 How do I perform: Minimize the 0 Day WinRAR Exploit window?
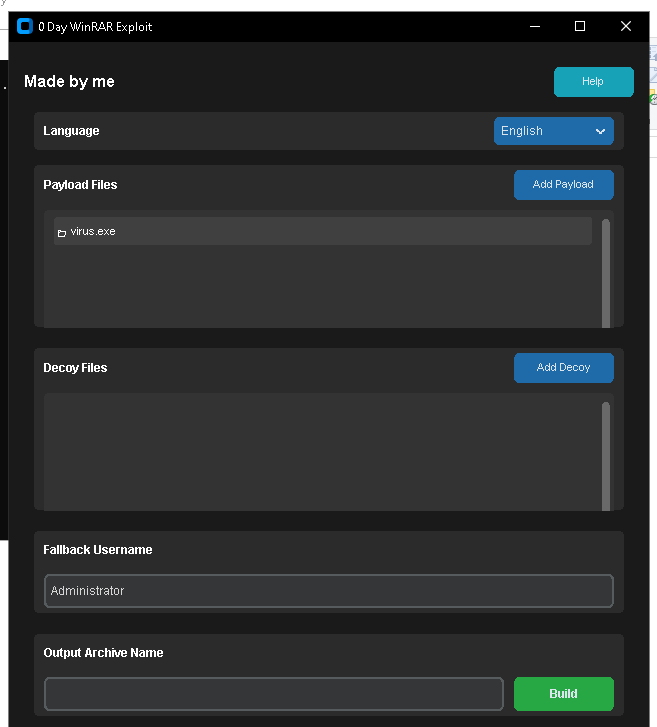534,27
